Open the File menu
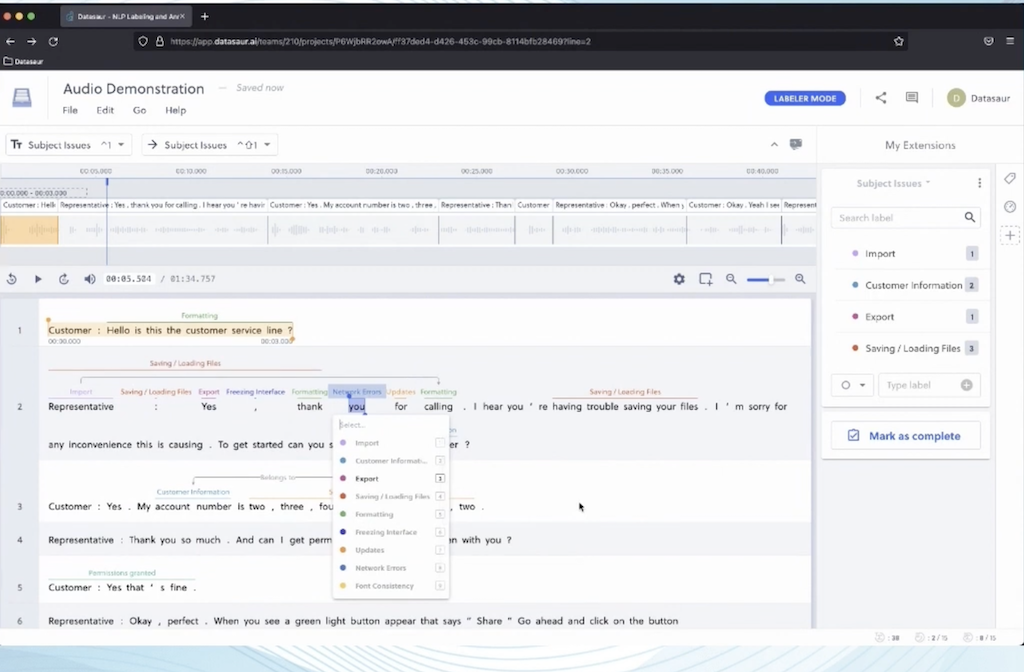The height and width of the screenshot is (672, 1024). pos(69,110)
